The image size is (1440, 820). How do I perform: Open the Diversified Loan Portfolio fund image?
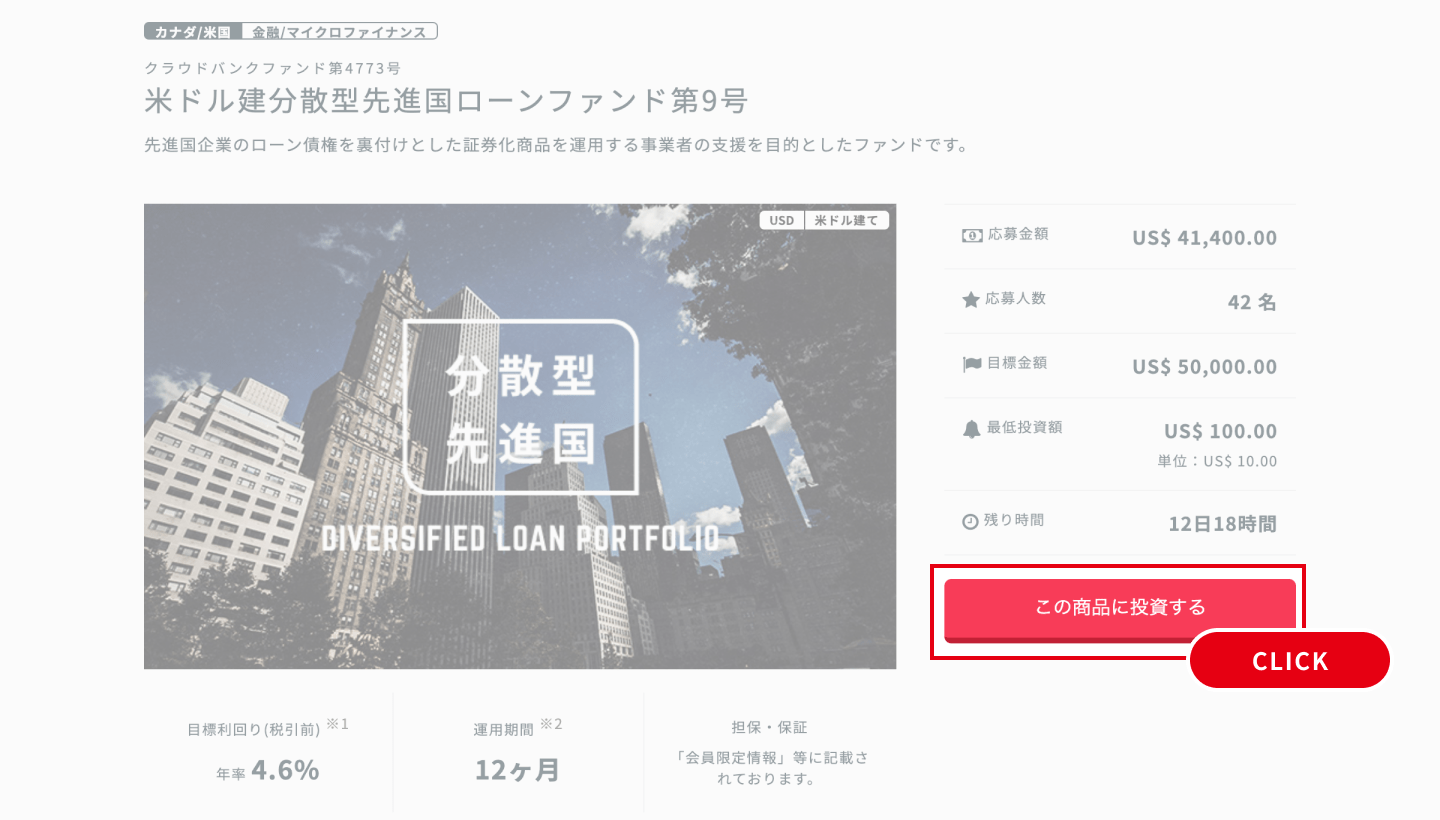click(x=520, y=436)
